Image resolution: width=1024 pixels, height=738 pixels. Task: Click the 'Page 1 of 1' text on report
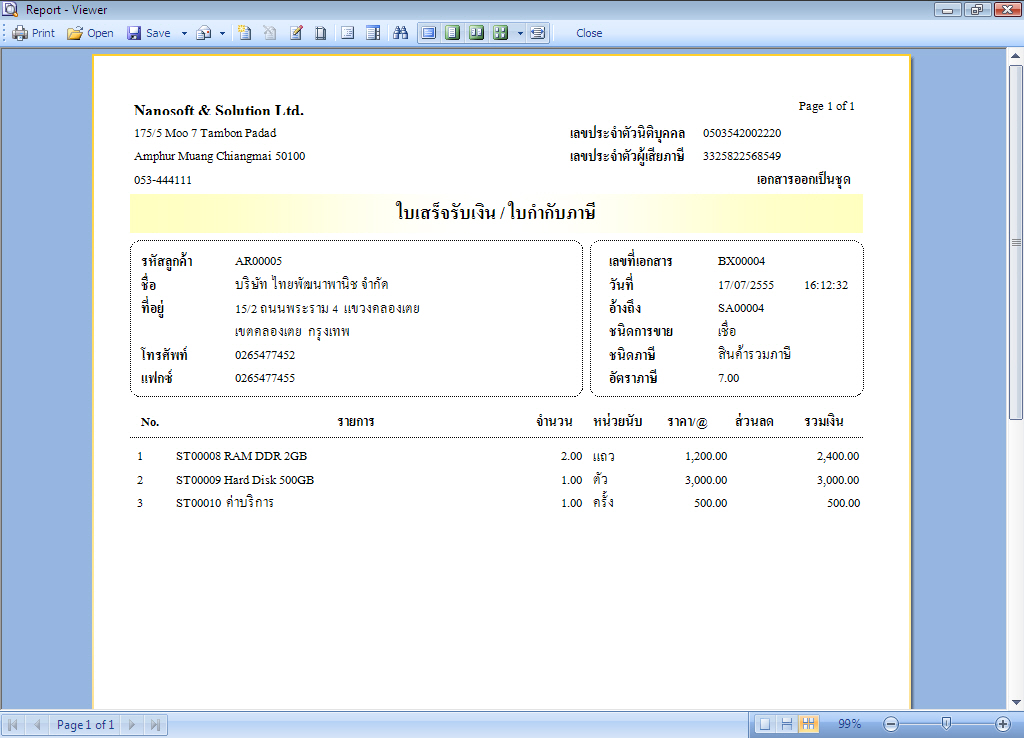[x=826, y=106]
